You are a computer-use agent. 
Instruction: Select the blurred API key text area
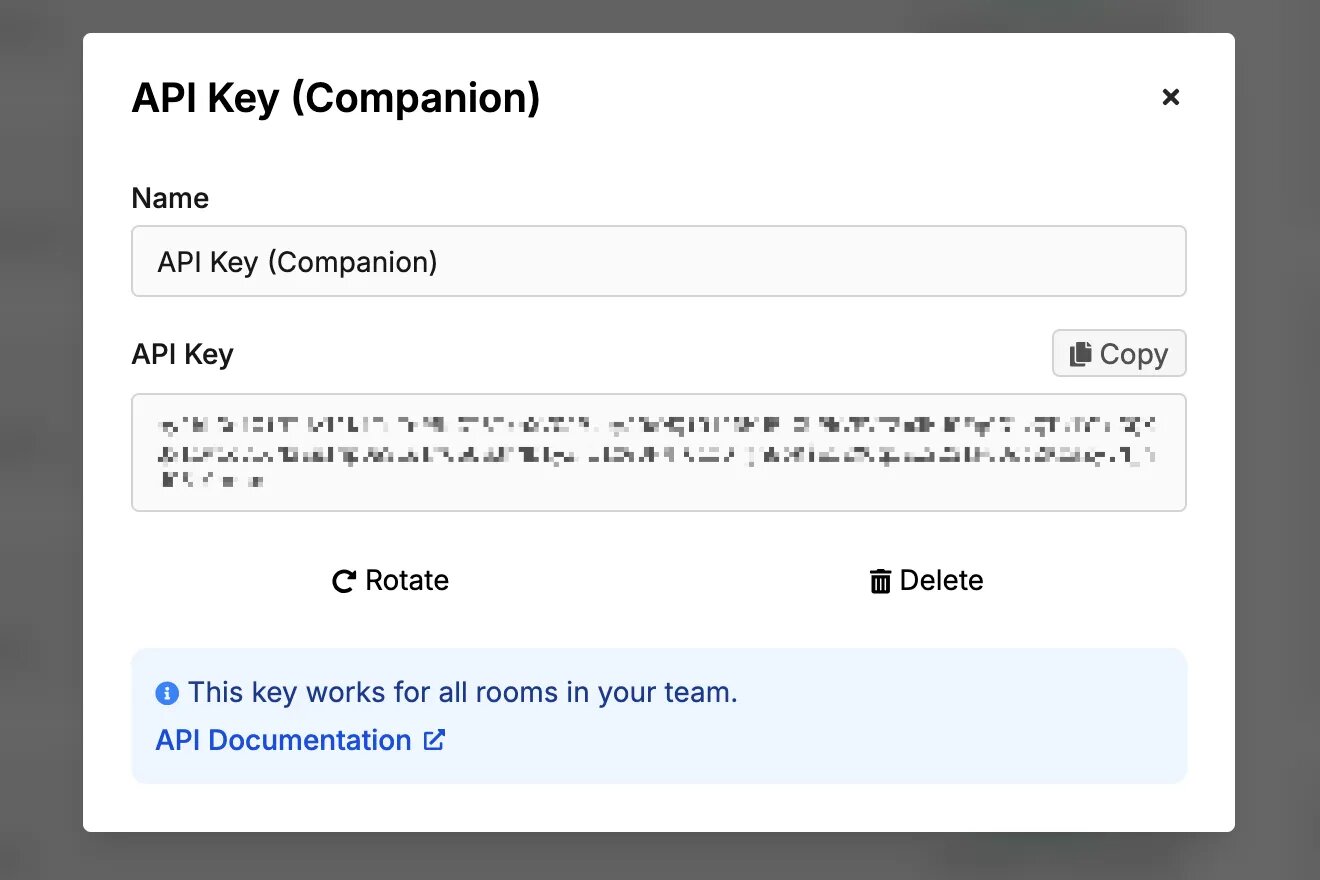click(658, 452)
